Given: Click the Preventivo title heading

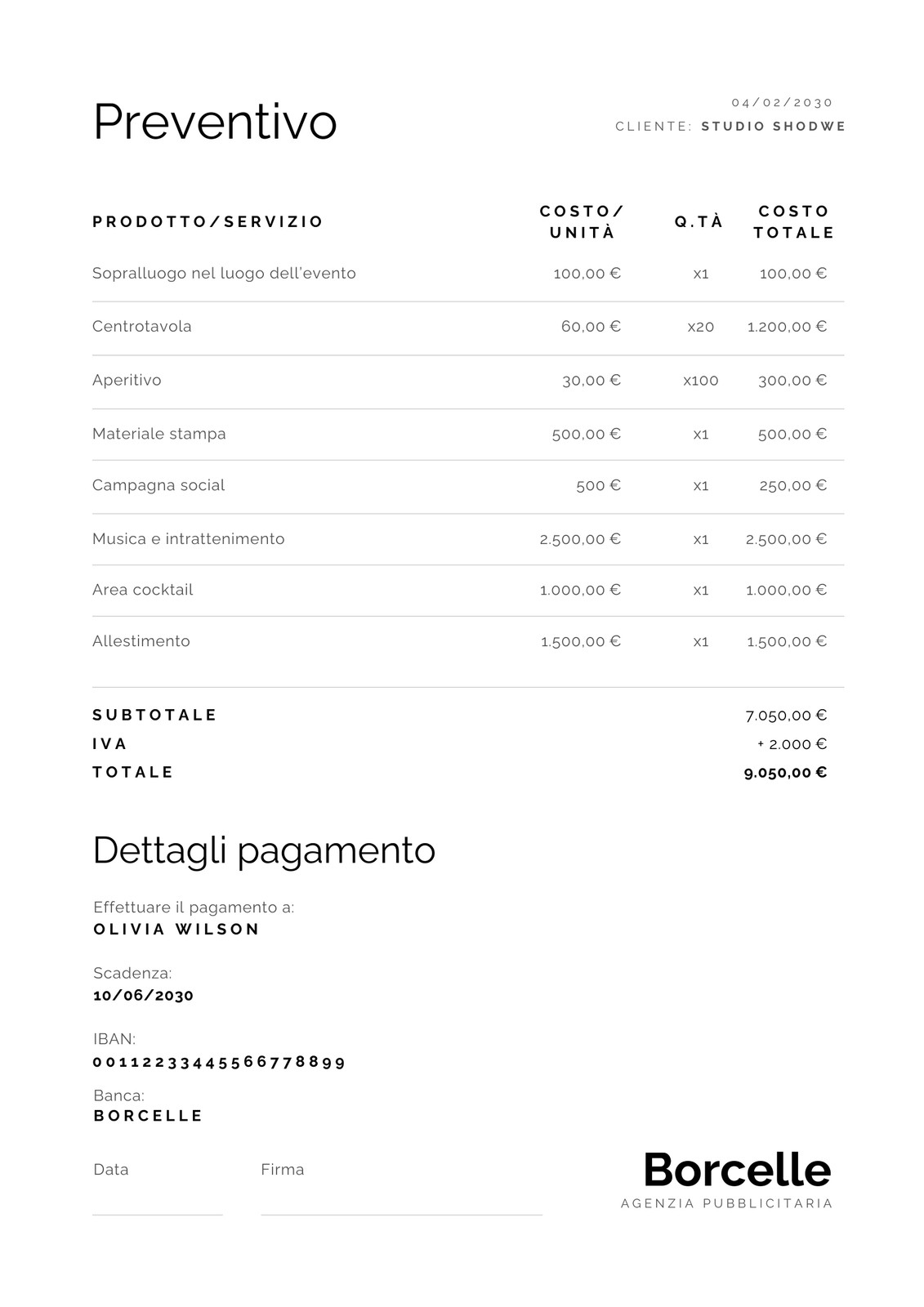Looking at the screenshot, I should coord(215,123).
